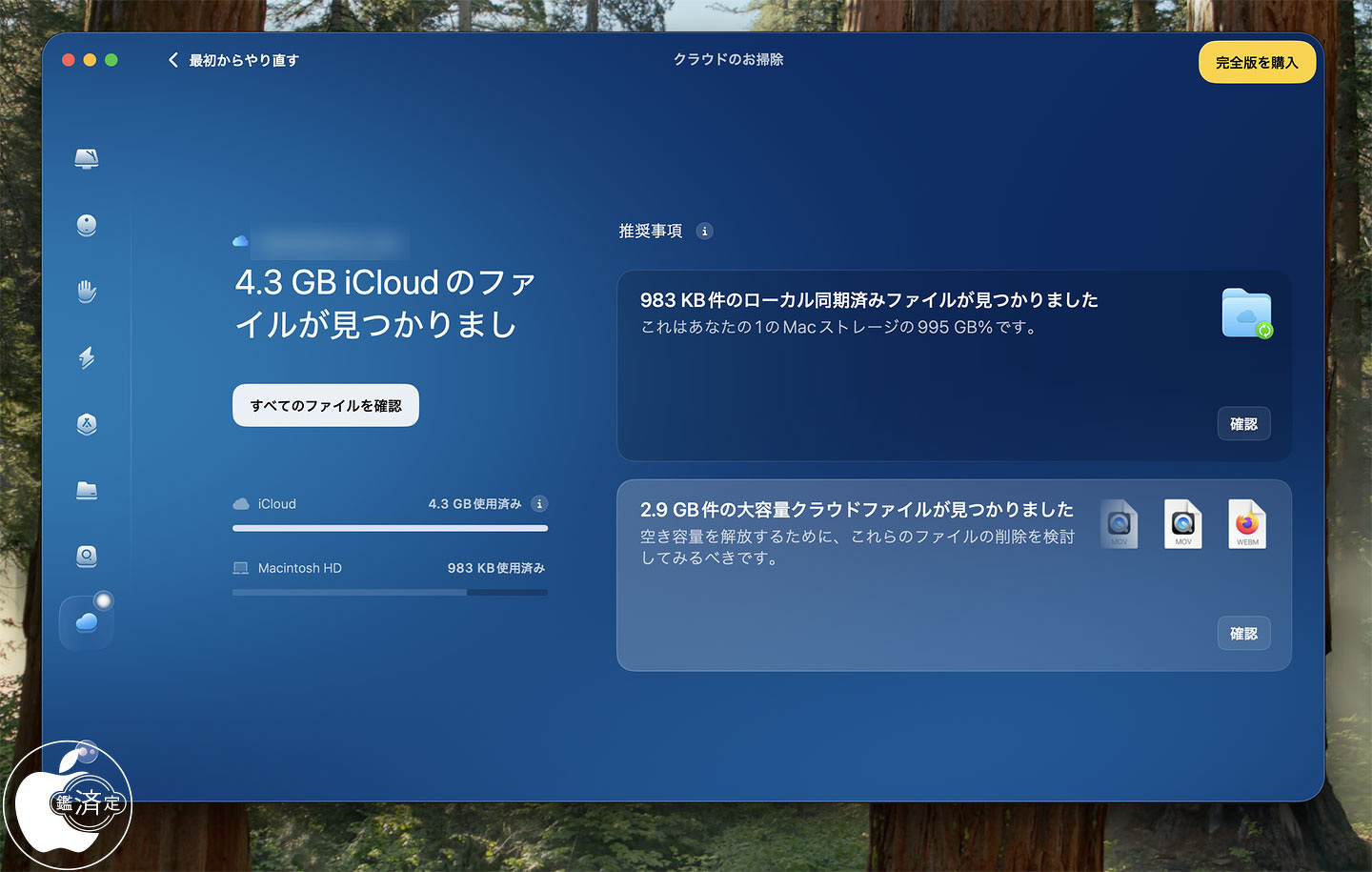1372x872 pixels.
Task: Click the 4.3 GB iCloud headline text
Action: 385,303
